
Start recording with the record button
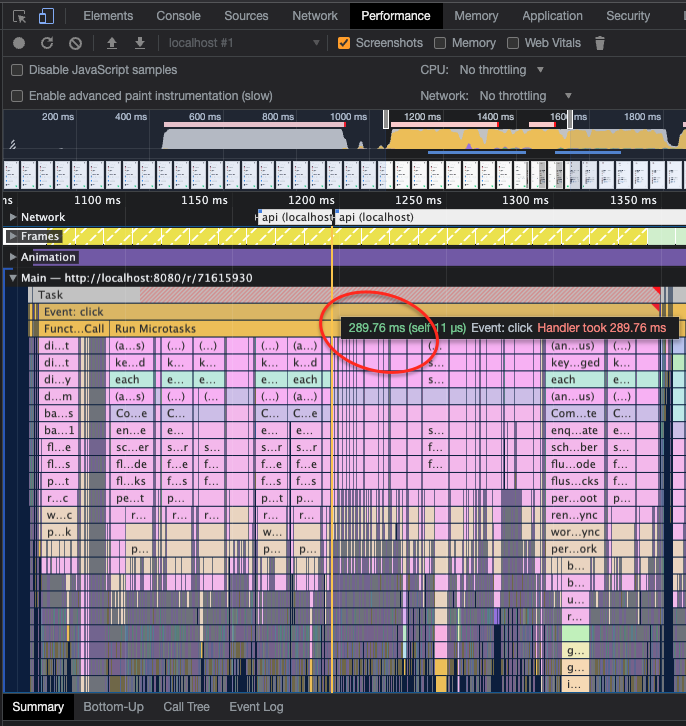click(19, 43)
